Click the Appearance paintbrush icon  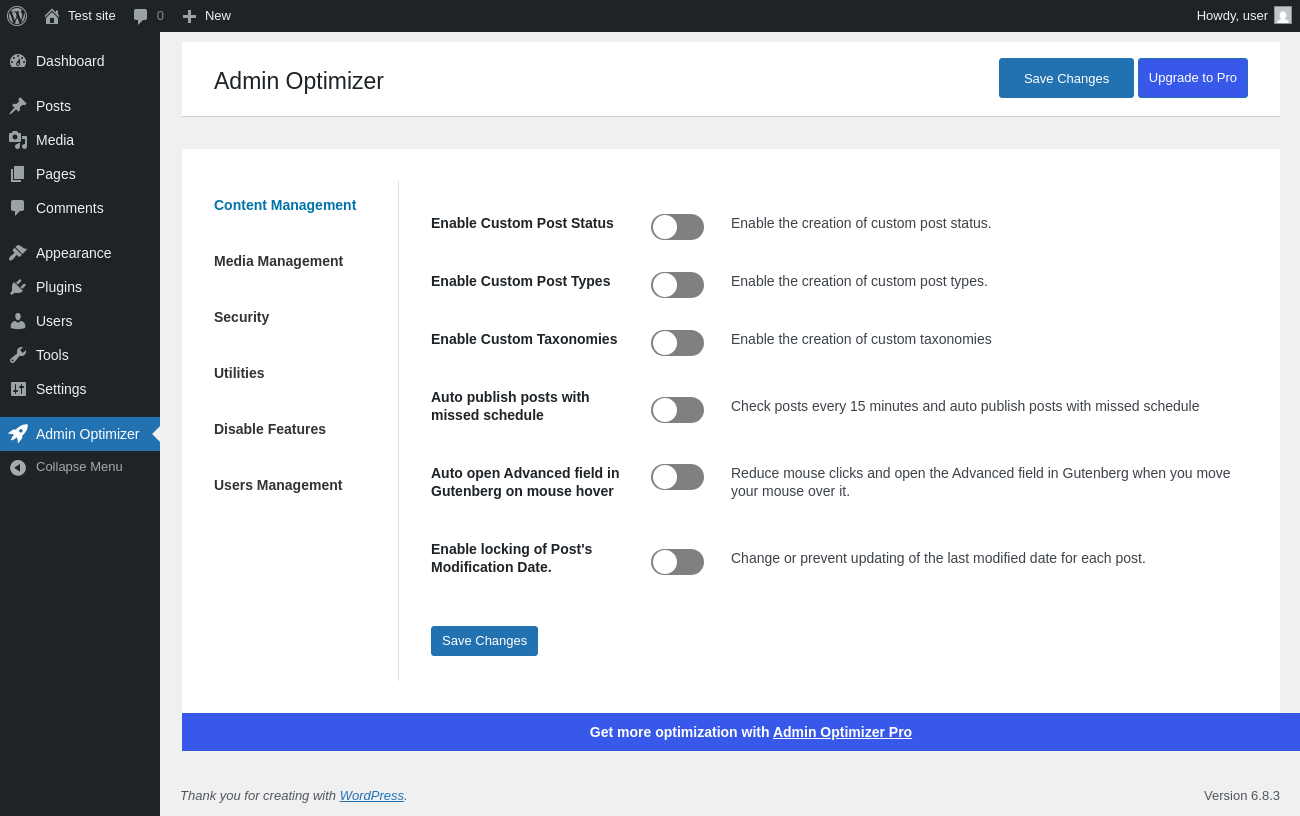(18, 253)
